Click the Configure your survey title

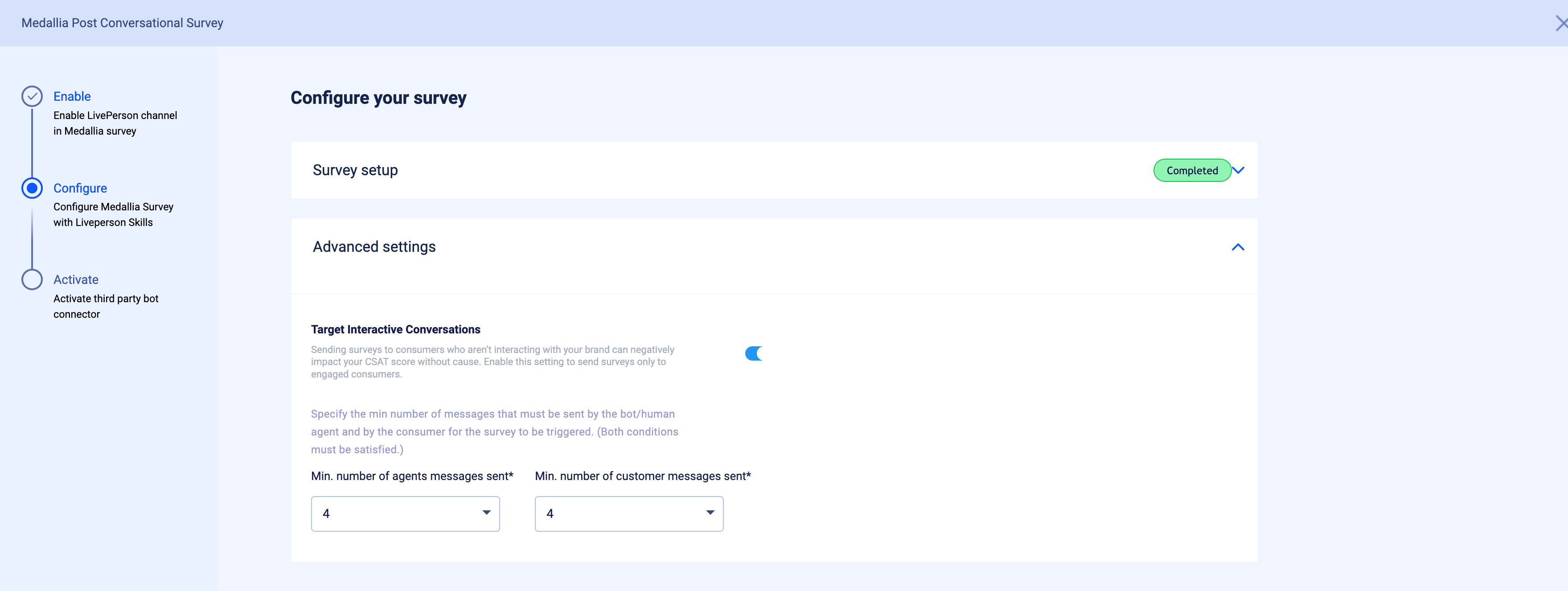pos(378,98)
